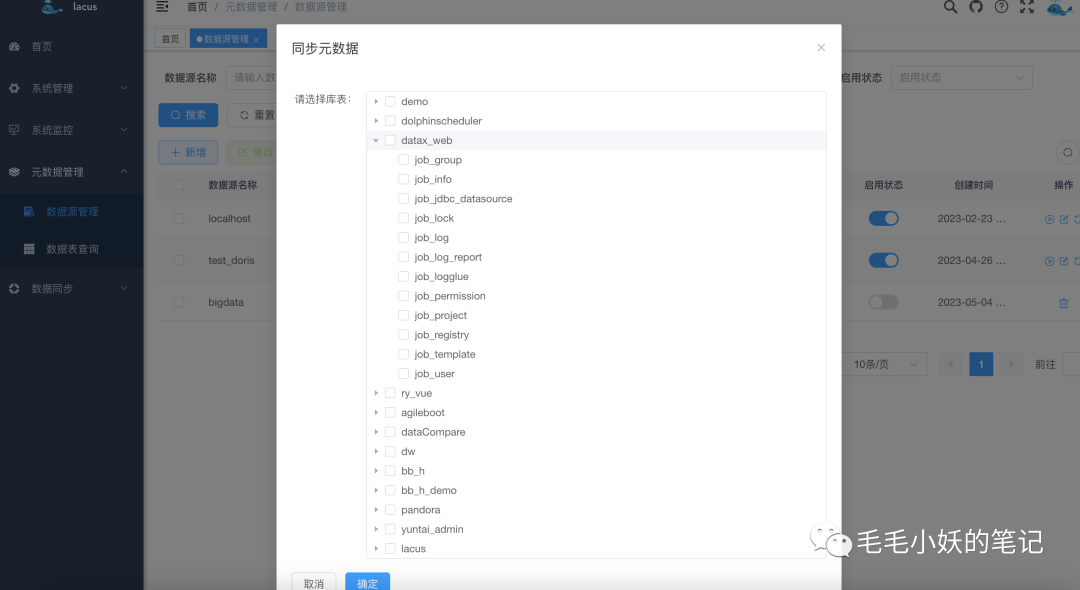Close the 数据源管理 tab with x icon
Viewport: 1080px width, 590px height.
pos(256,40)
